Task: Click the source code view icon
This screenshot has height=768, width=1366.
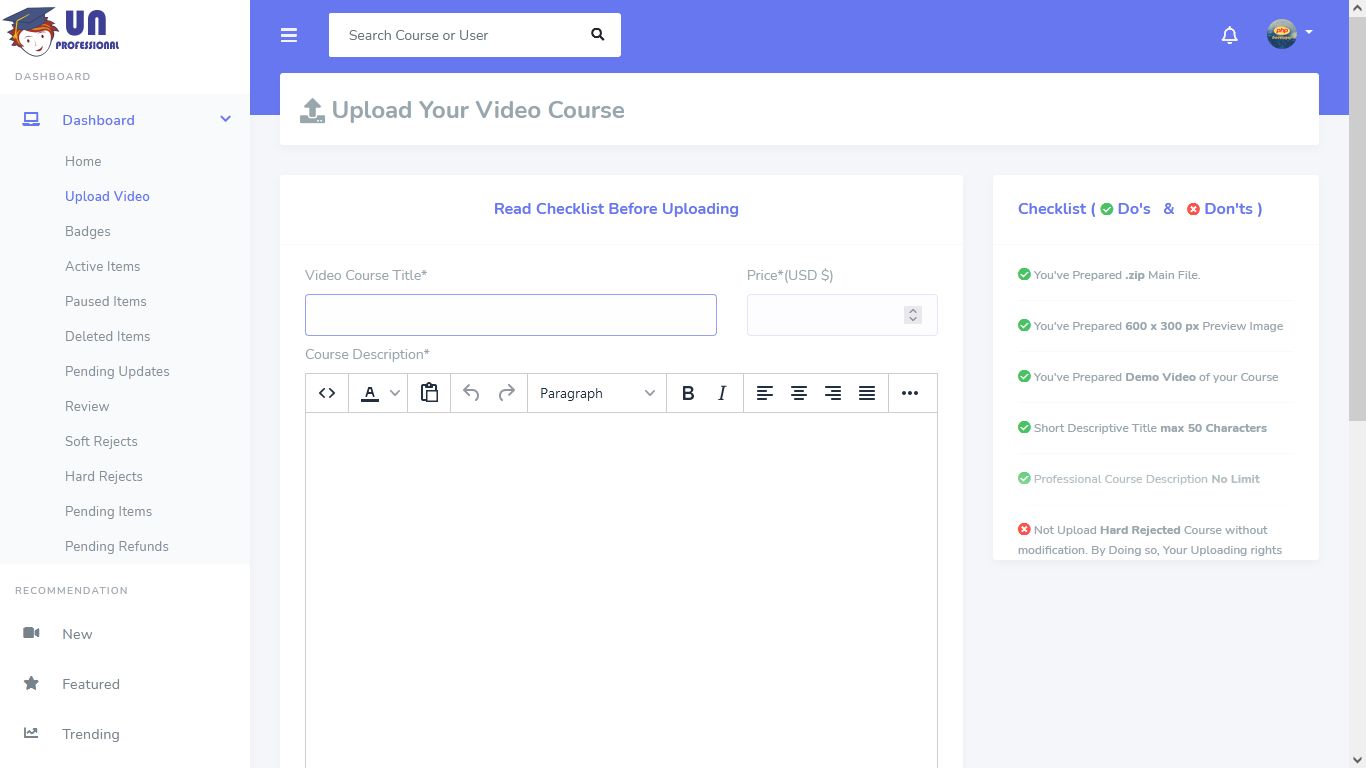Action: pos(327,393)
